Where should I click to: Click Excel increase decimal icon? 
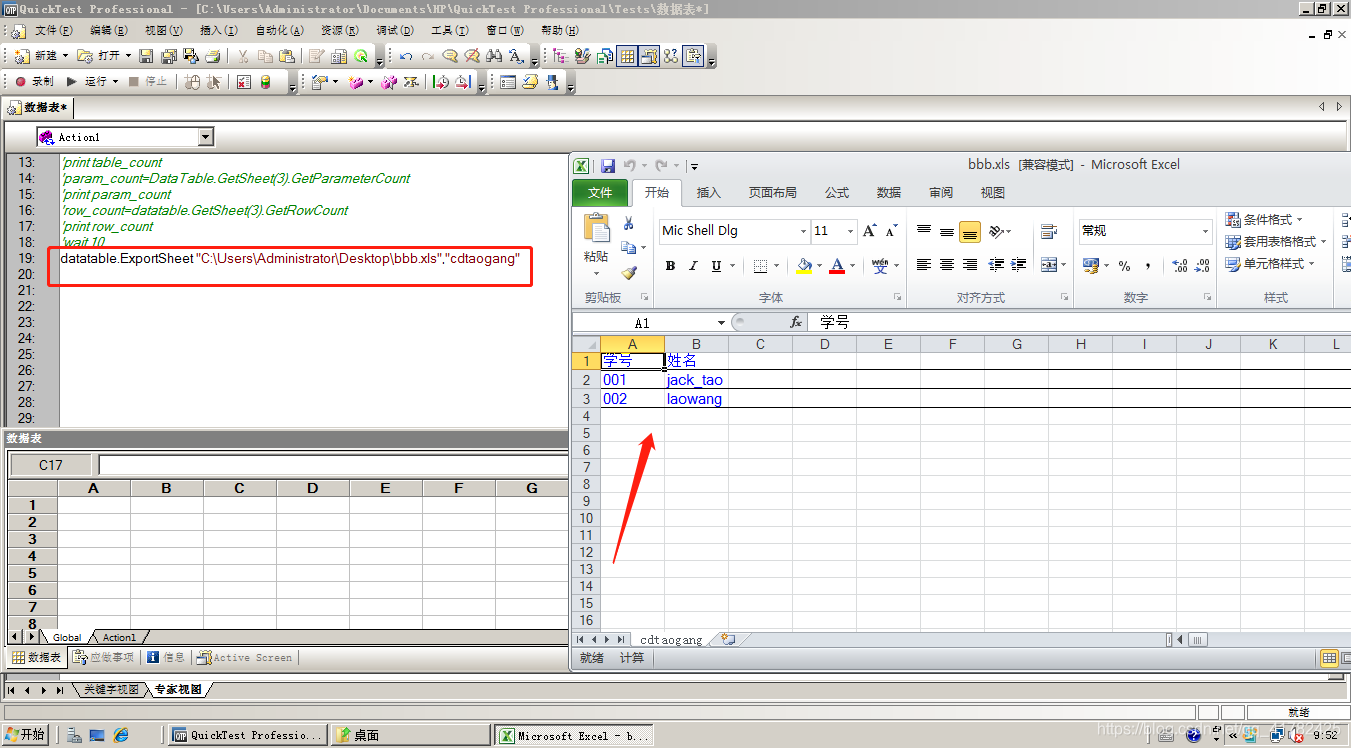click(x=1179, y=266)
